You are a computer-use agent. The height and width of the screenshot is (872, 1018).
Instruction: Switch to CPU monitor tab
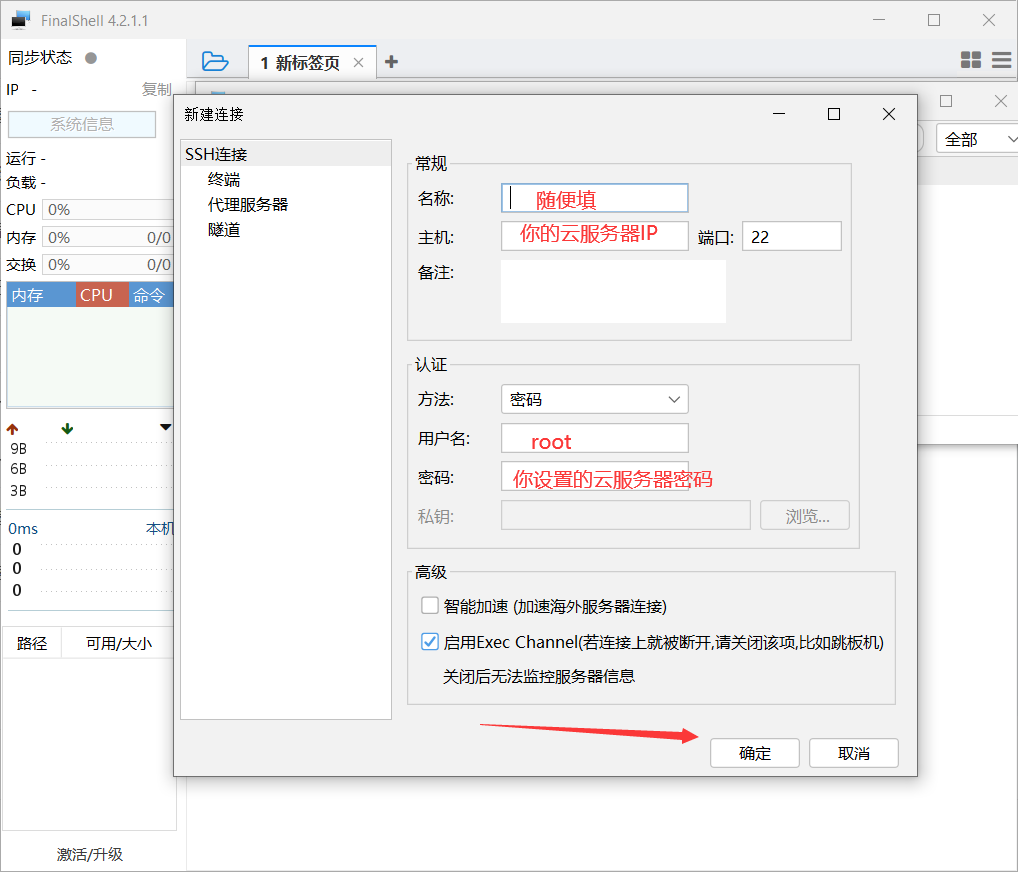click(102, 295)
